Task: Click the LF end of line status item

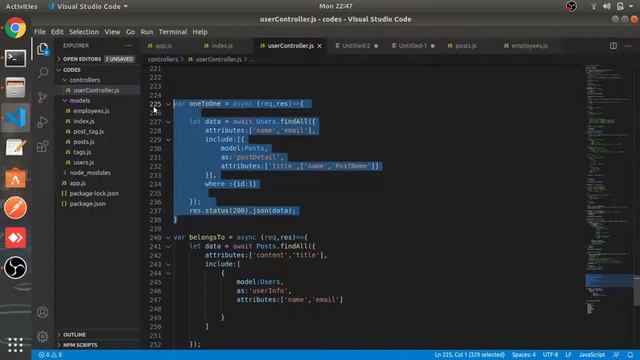Action: pyautogui.click(x=568, y=355)
